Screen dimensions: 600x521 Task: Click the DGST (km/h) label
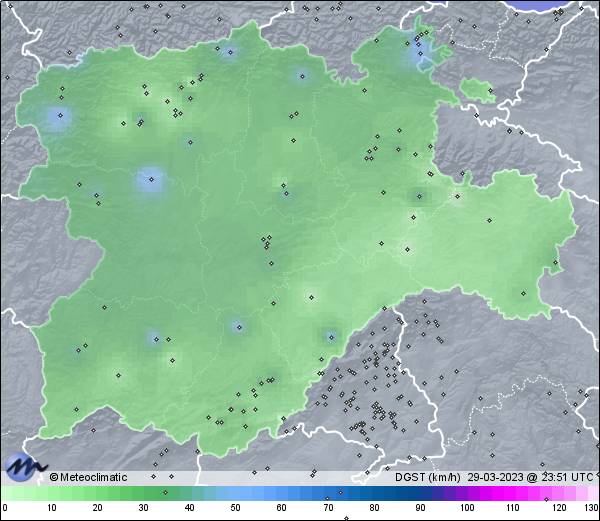[x=428, y=477]
